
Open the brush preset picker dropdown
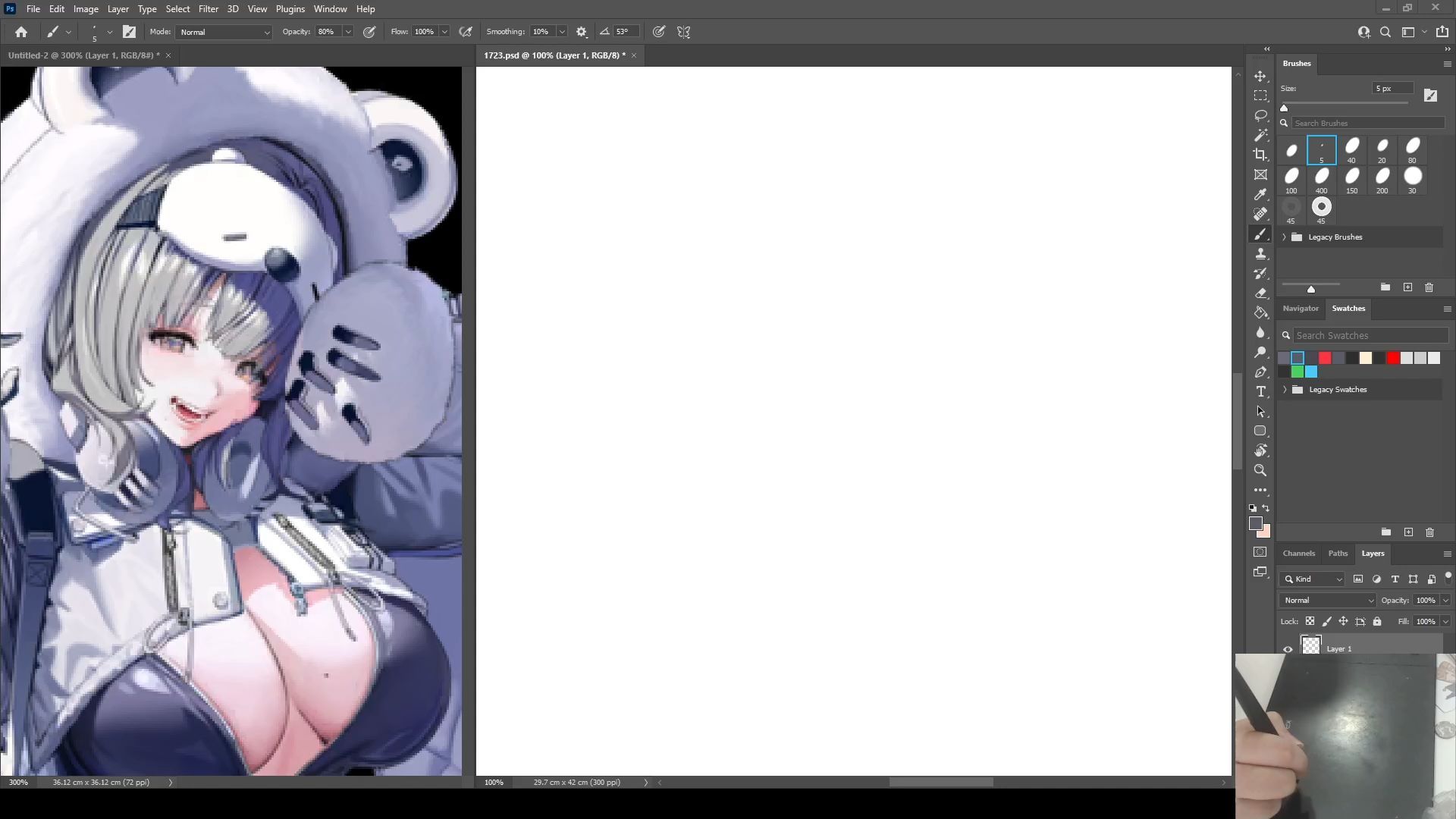coord(110,32)
